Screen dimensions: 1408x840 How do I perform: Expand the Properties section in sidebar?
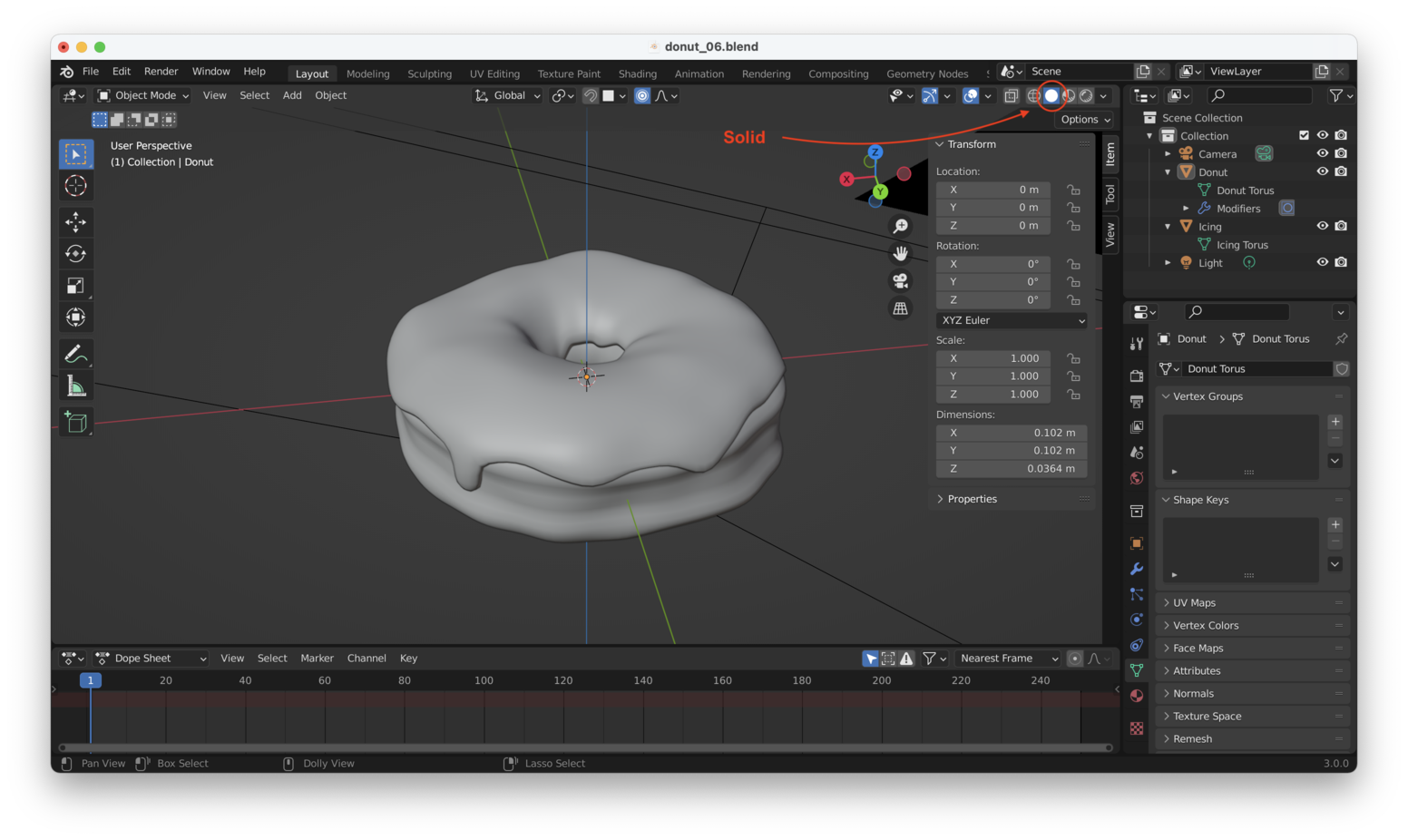point(972,499)
